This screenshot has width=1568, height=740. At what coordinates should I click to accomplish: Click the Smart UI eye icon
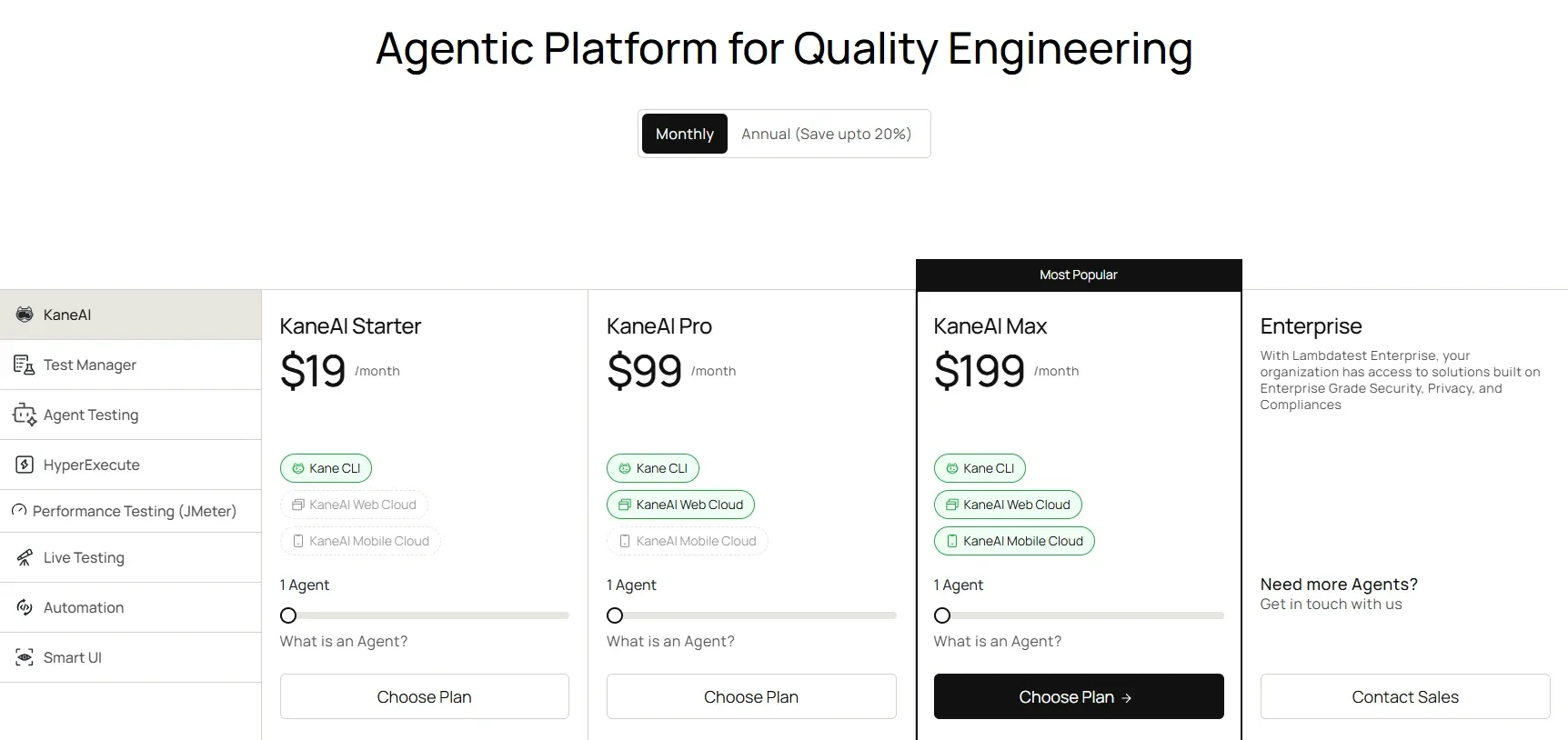25,657
